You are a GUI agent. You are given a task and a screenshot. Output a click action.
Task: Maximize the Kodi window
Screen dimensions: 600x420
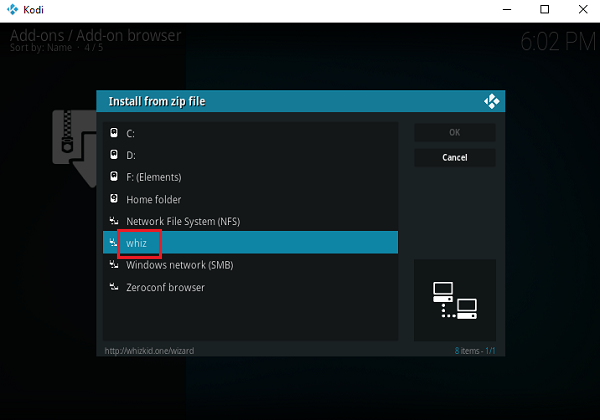coord(544,10)
